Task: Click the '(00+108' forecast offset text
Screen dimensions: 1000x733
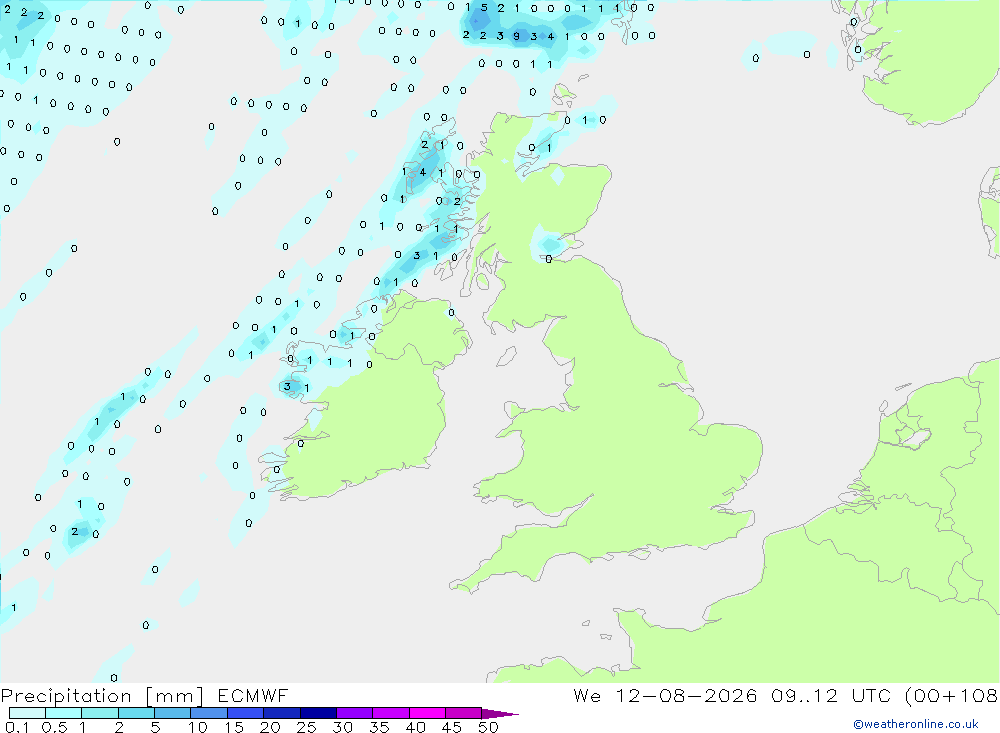Action: click(x=951, y=696)
